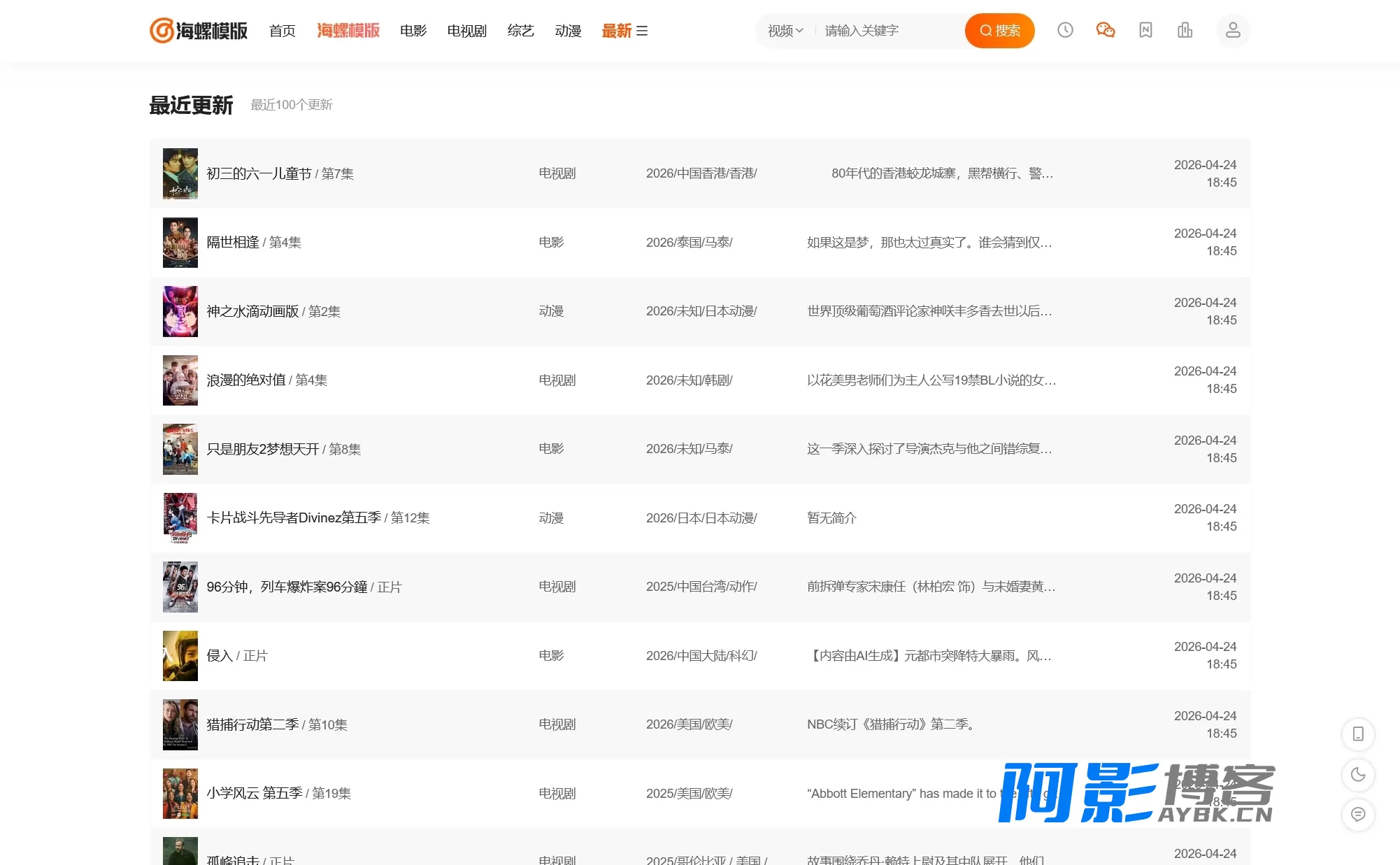Expand the 最新 menu with hamburger icon
Viewport: 1400px width, 865px height.
click(624, 31)
